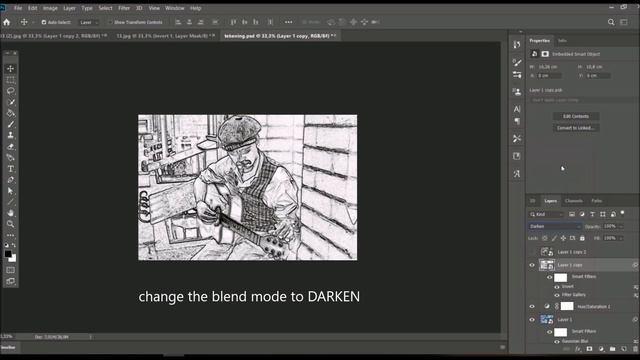The image size is (640, 360).
Task: Open the Image menu
Action: (x=50, y=8)
